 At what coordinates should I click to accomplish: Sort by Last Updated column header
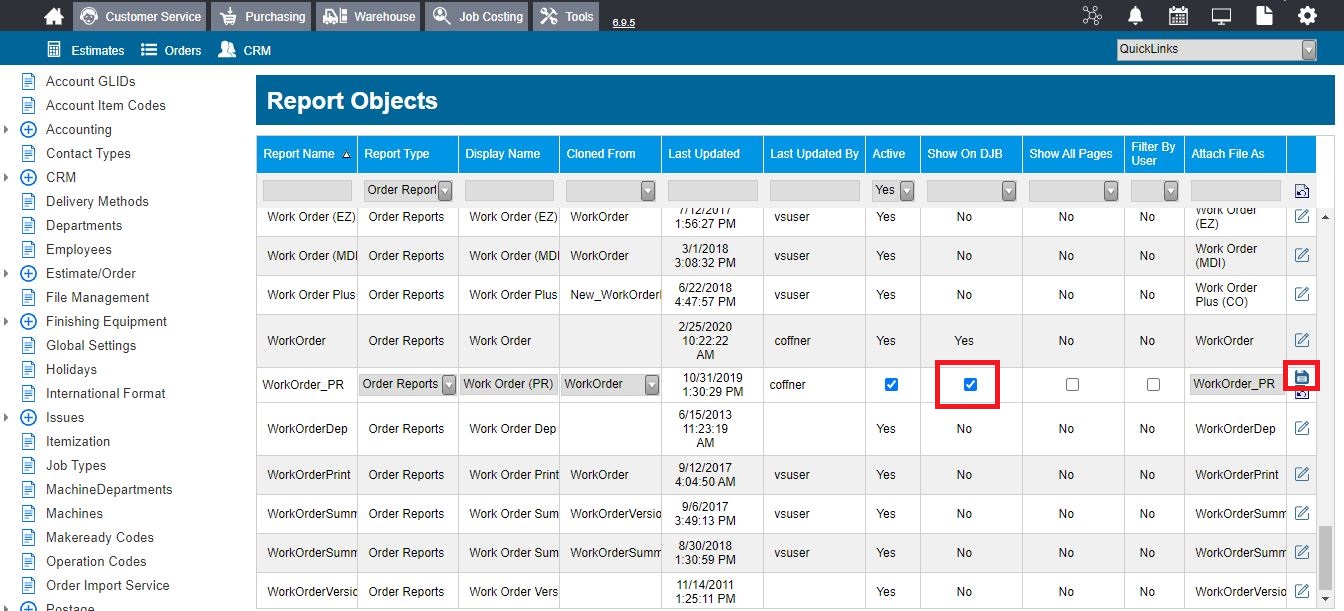click(x=712, y=154)
